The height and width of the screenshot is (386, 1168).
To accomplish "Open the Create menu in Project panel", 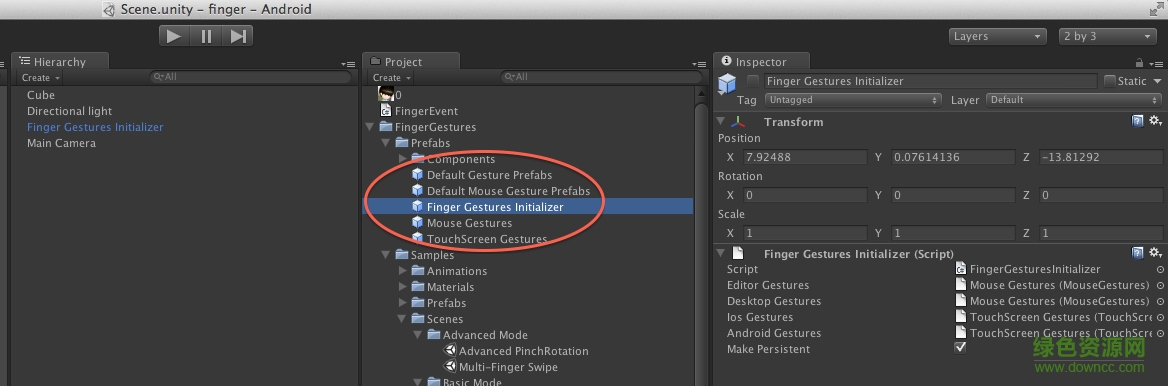I will [x=392, y=77].
